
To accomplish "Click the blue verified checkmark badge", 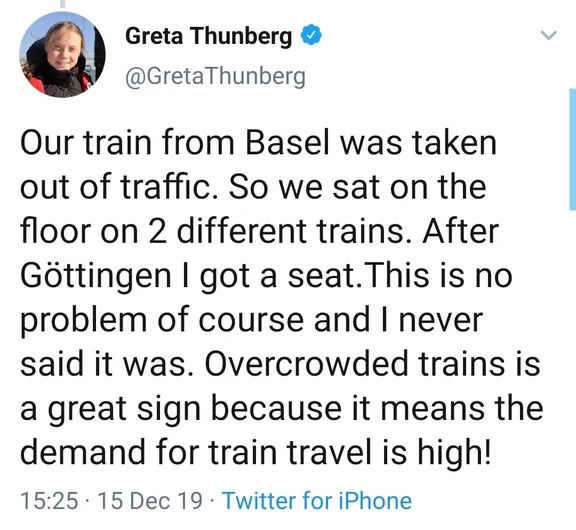I will coord(311,35).
